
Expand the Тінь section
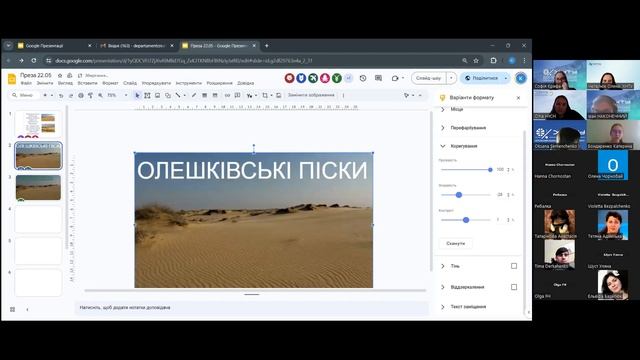443,266
